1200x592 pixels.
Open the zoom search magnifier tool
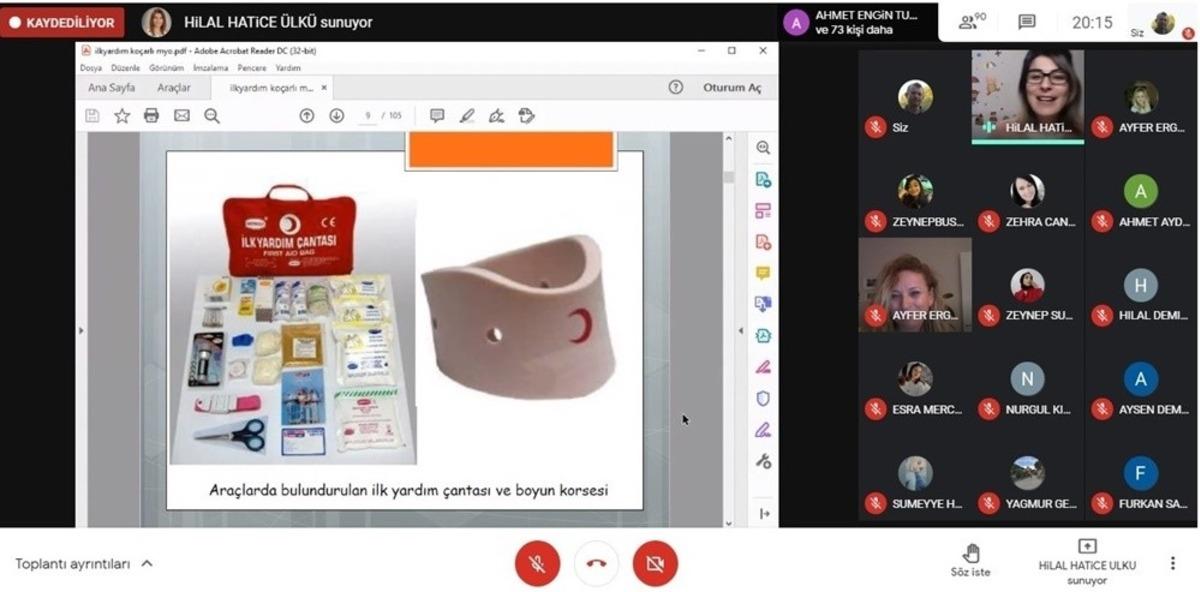209,115
